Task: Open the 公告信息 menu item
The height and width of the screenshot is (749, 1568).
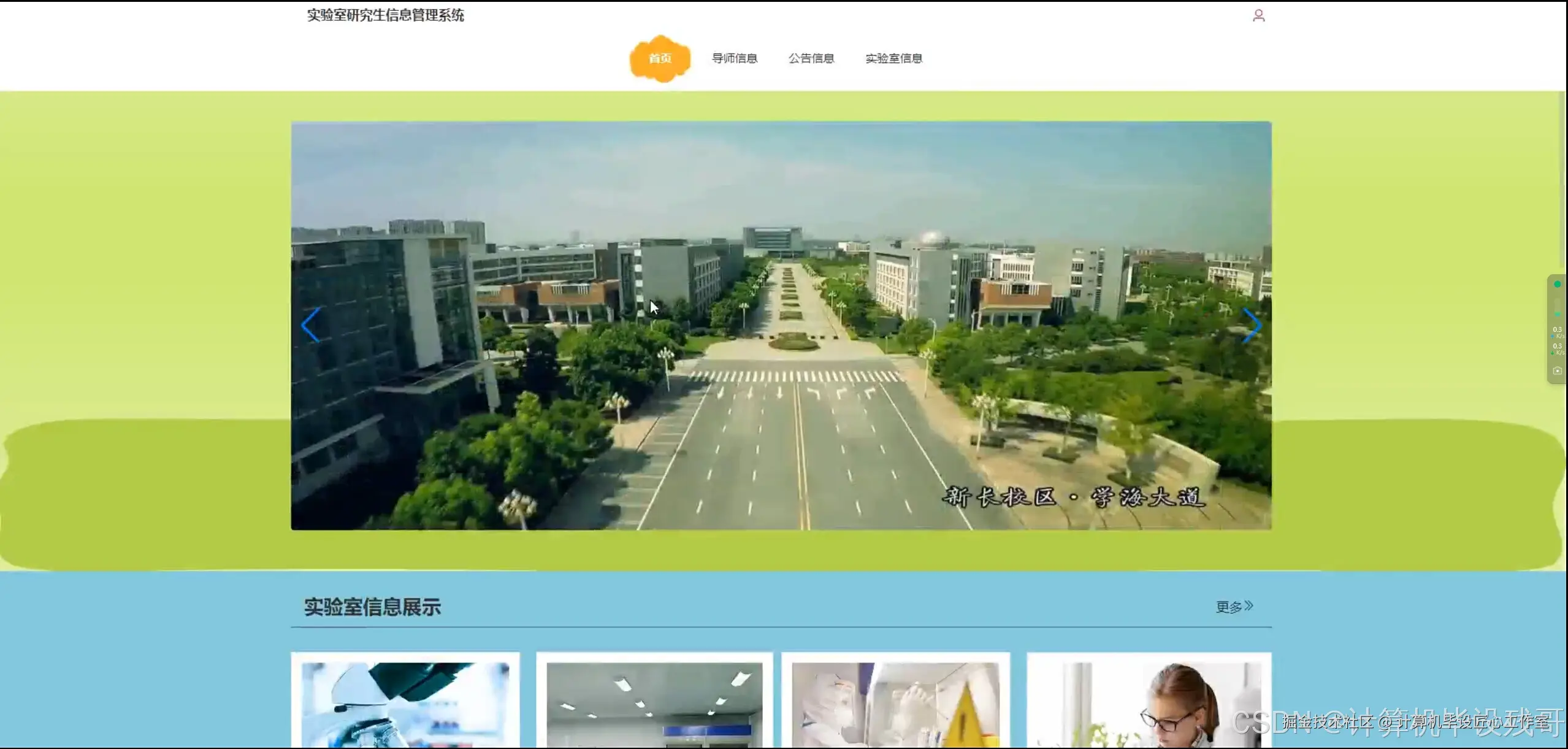Action: click(x=811, y=58)
